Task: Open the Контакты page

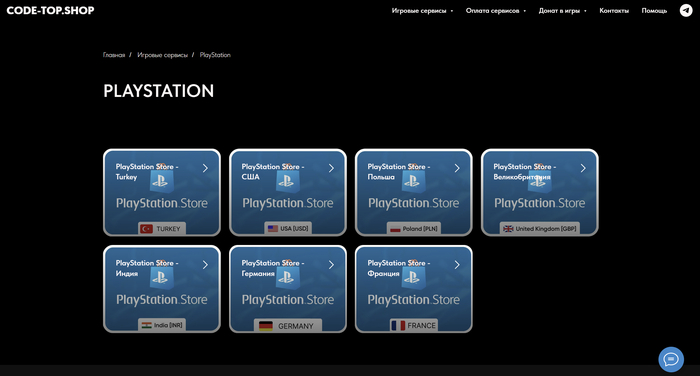Action: [614, 11]
